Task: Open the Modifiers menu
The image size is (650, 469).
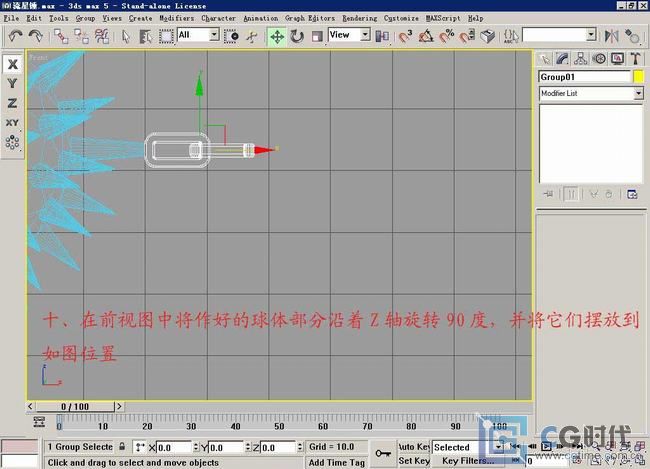Action: click(x=177, y=18)
